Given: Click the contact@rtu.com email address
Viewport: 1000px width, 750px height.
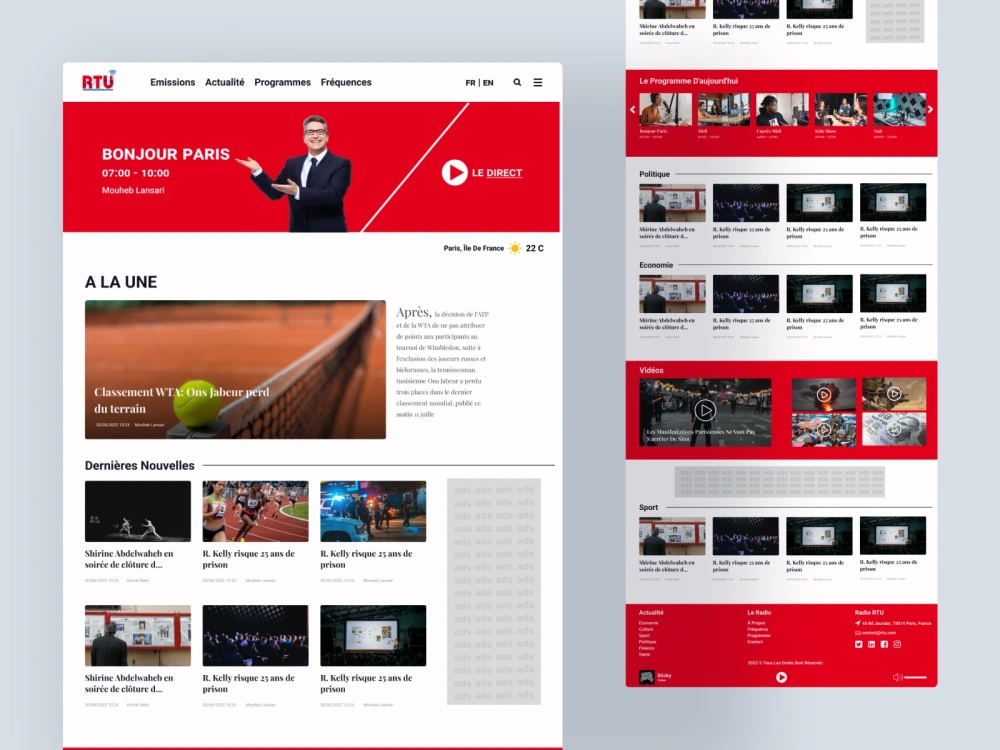Looking at the screenshot, I should click(x=879, y=633).
